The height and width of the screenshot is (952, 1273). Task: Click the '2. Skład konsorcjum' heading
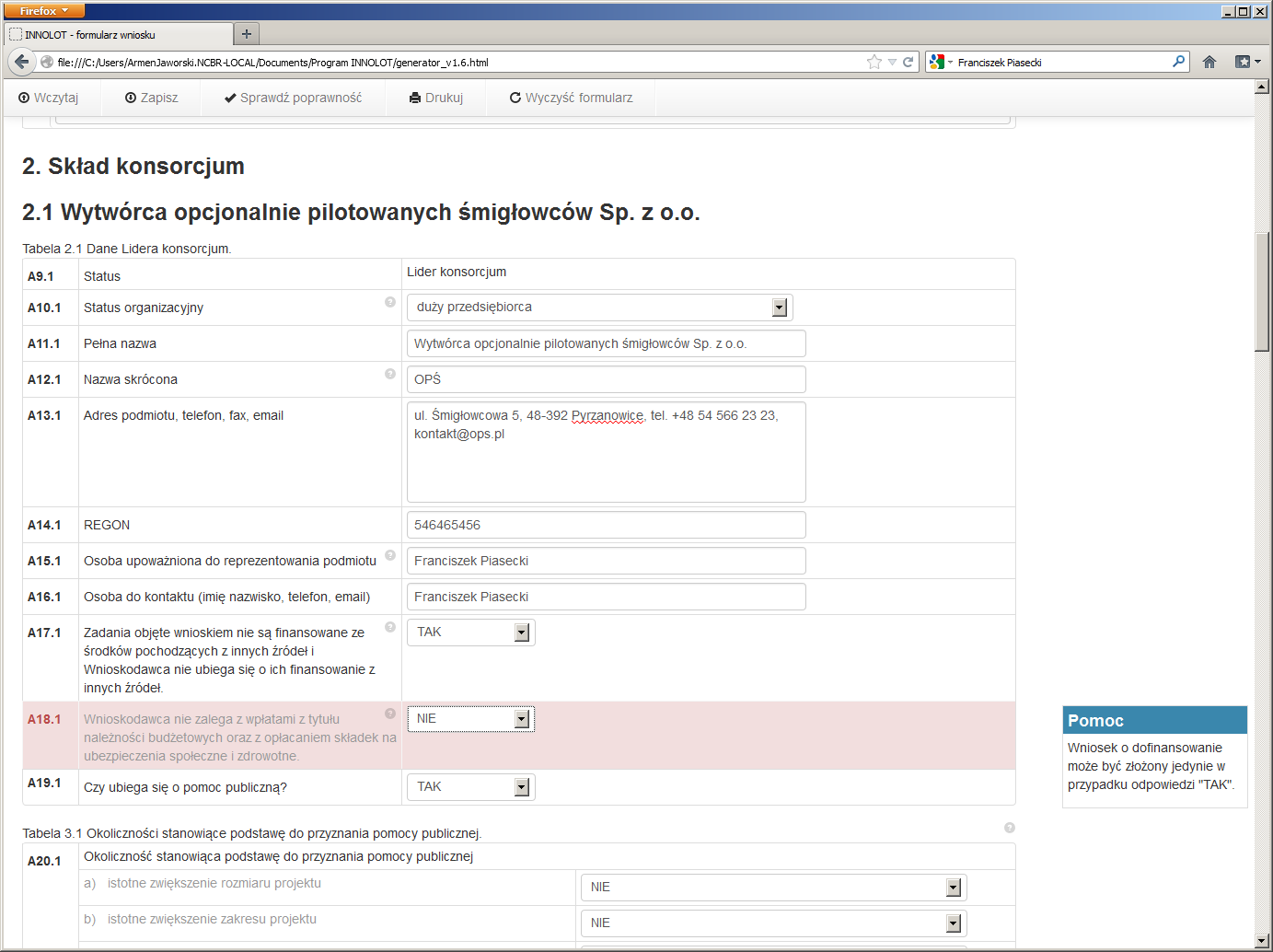133,167
